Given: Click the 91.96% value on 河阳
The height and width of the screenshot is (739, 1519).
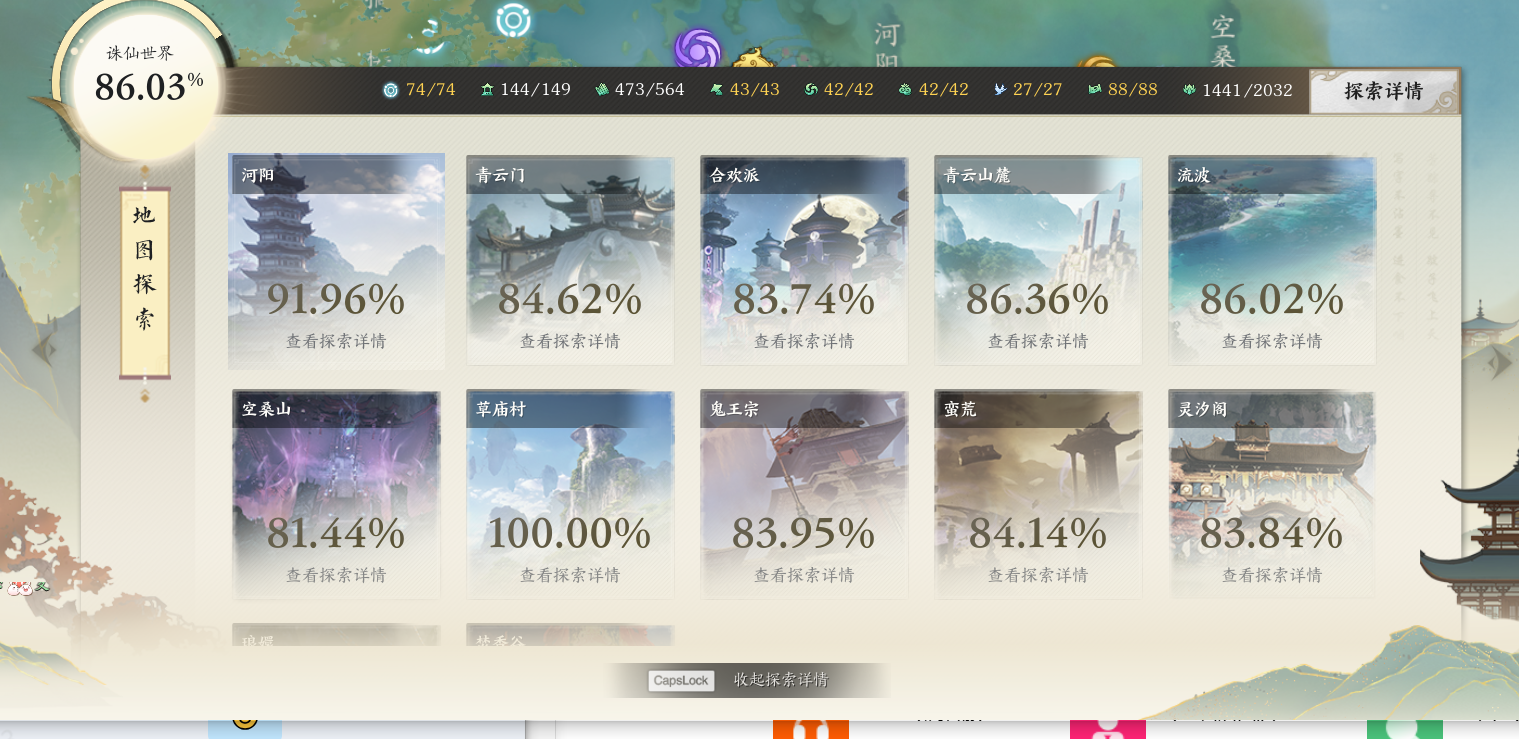Looking at the screenshot, I should click(x=336, y=299).
